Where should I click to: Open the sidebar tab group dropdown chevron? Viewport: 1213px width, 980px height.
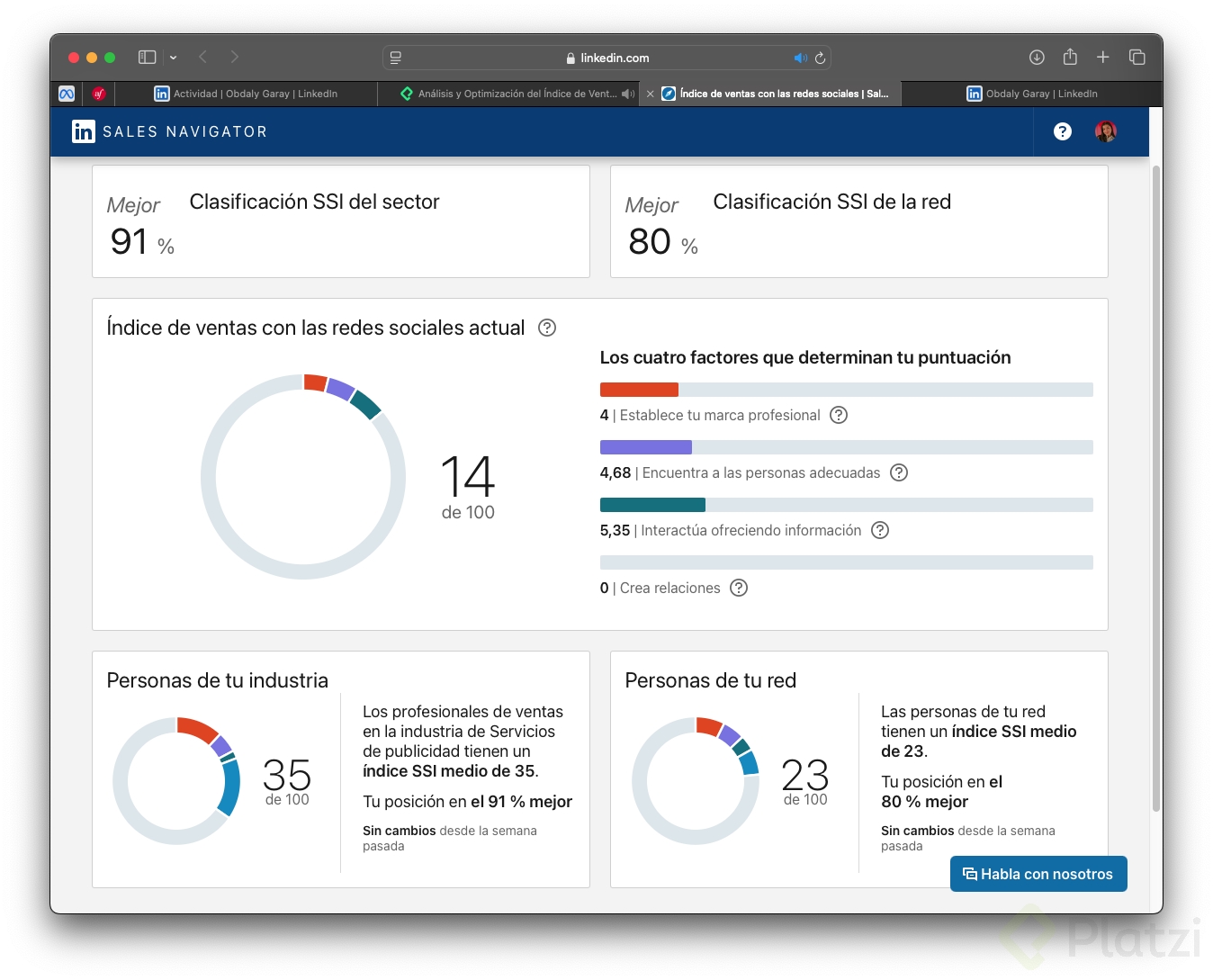click(173, 58)
